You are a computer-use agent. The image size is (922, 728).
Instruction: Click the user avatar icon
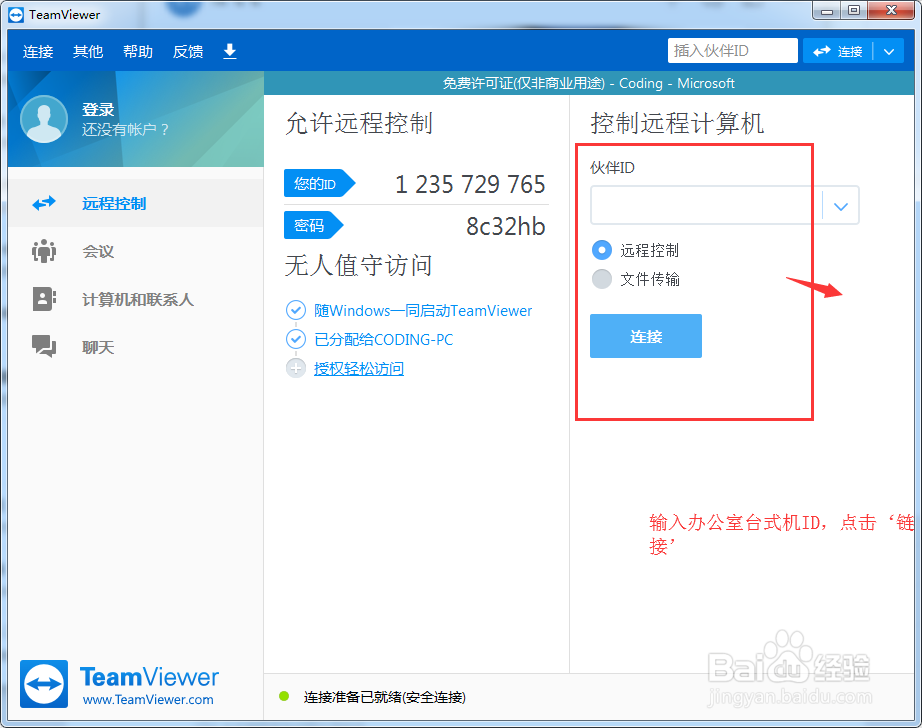44,119
